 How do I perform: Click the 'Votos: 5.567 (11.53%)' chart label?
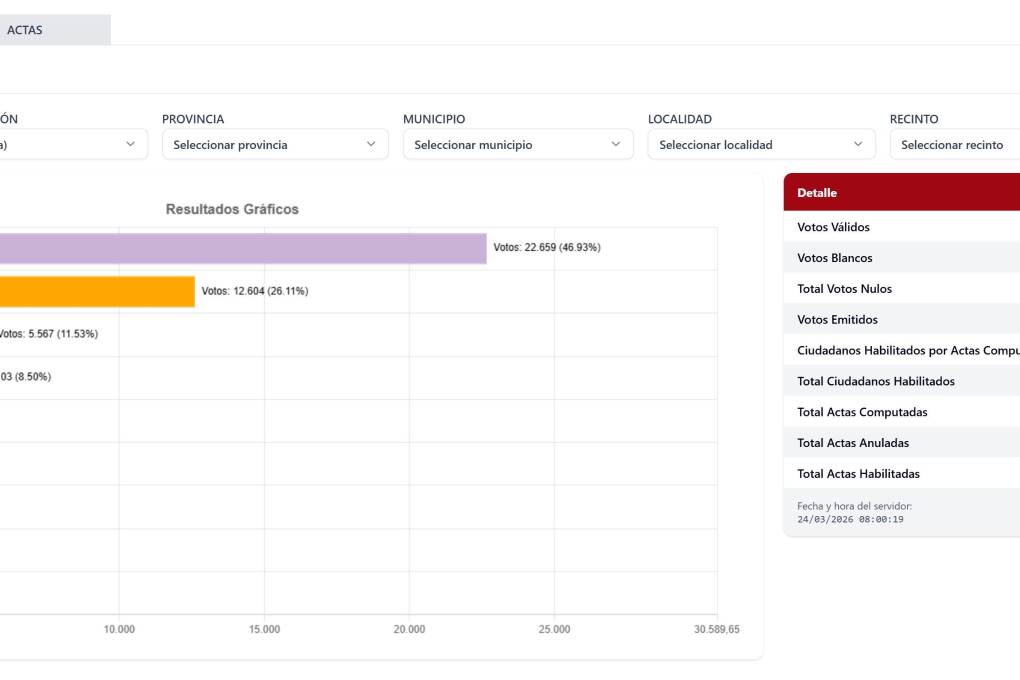[48, 334]
